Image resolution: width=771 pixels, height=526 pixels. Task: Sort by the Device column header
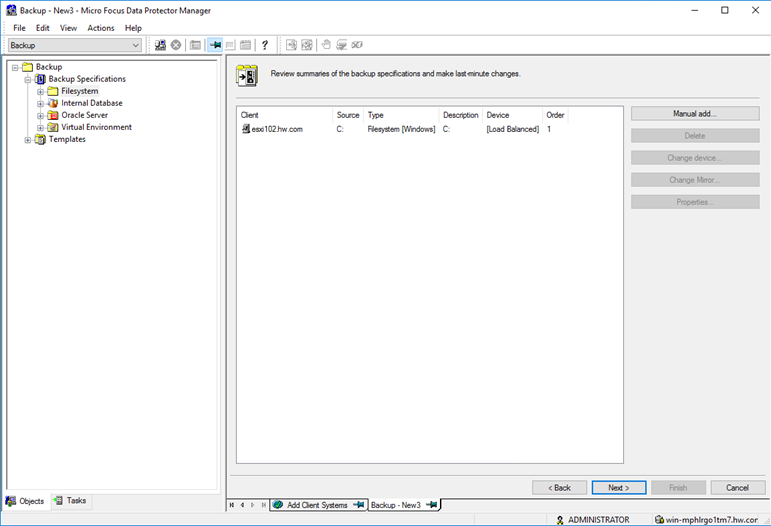[512, 115]
